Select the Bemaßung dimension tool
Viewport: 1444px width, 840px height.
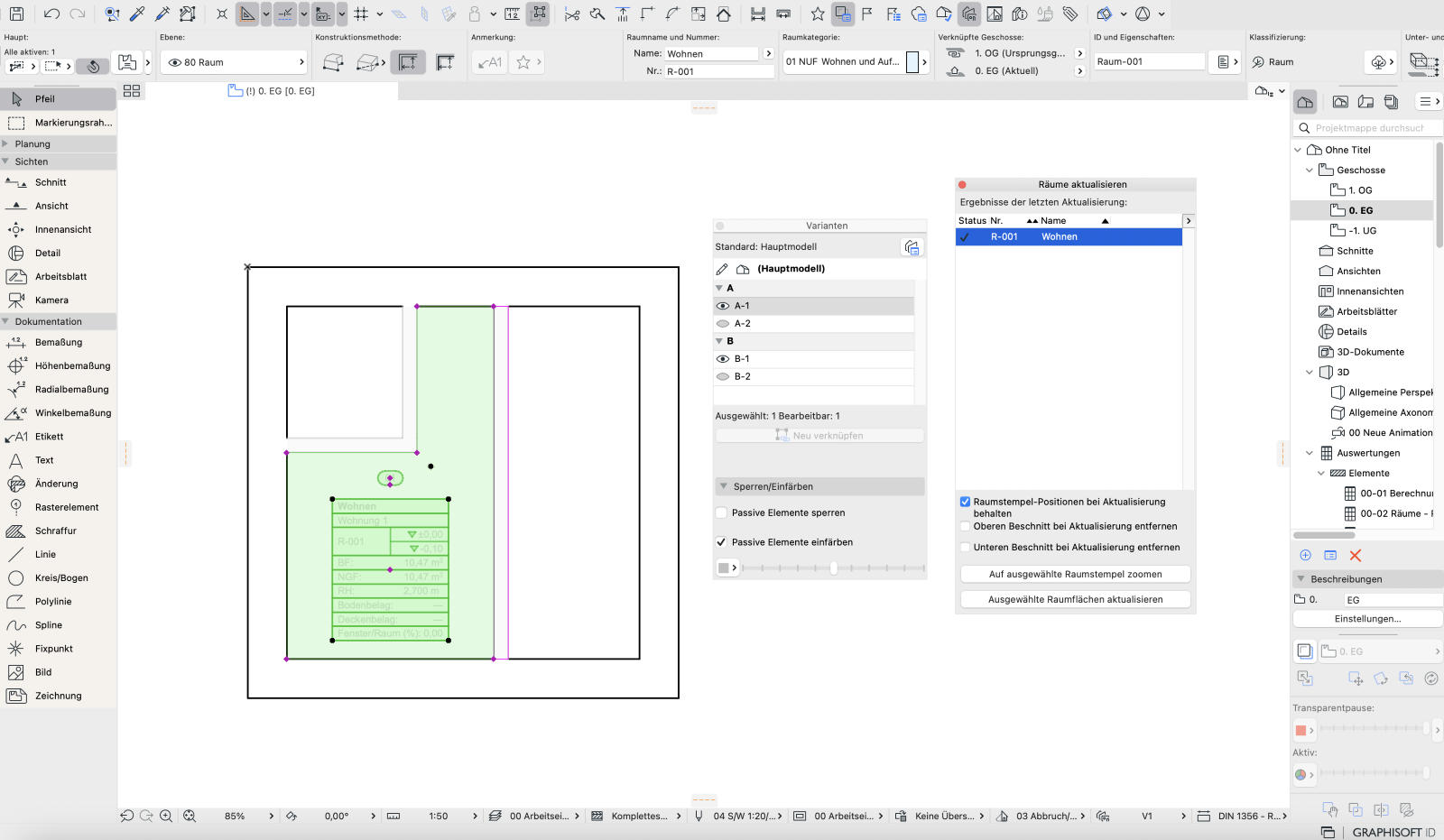tap(58, 342)
